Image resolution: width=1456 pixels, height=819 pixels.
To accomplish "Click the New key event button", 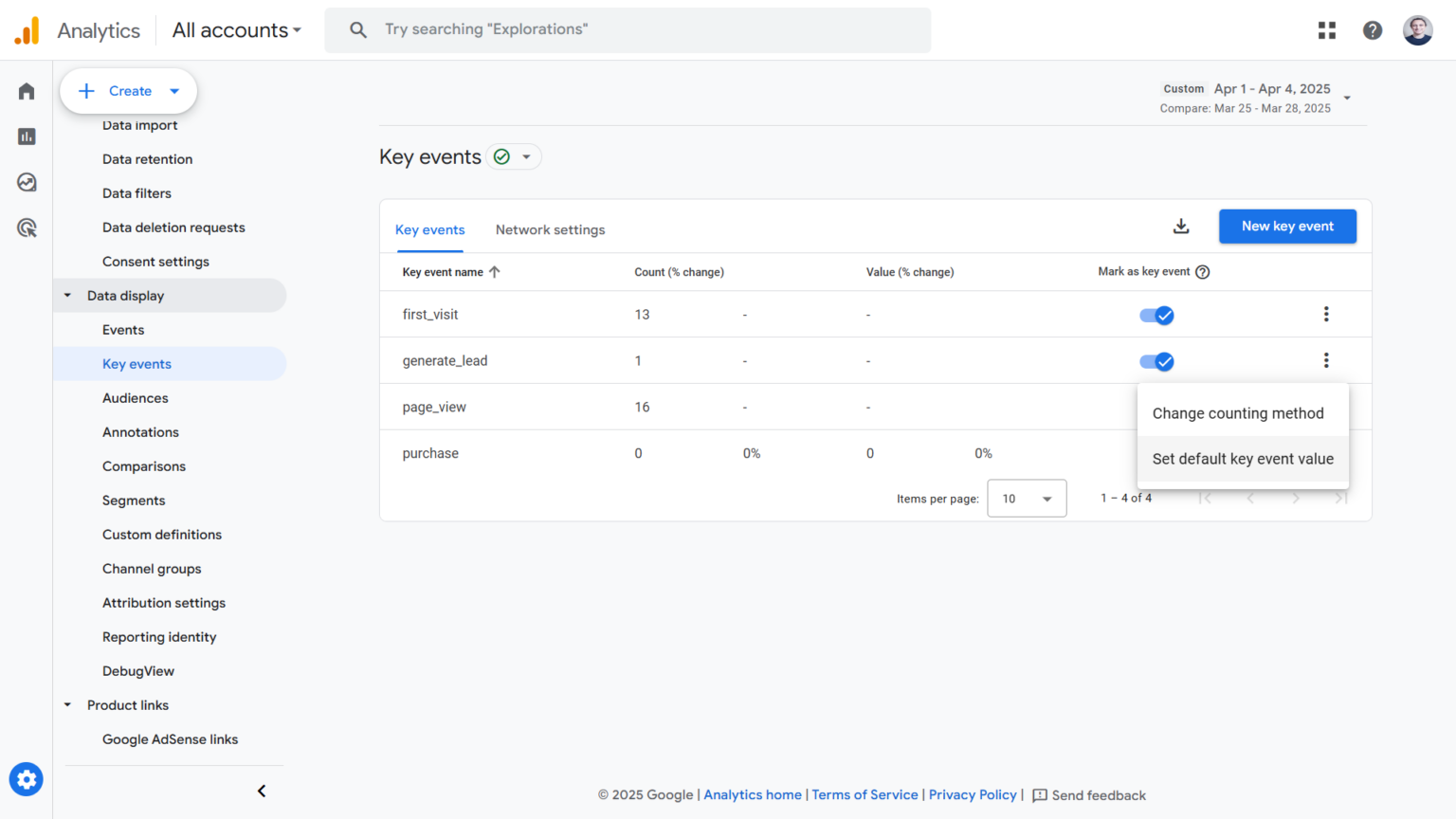I will [1287, 226].
